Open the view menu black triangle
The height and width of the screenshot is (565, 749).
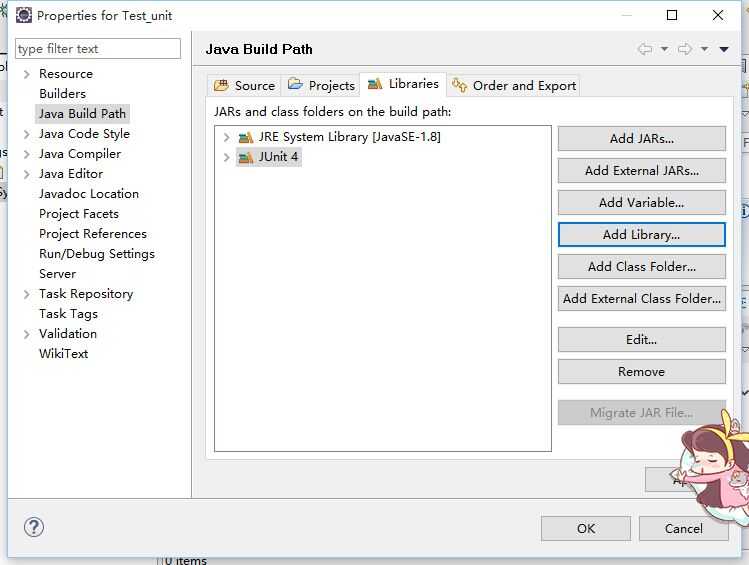point(724,49)
